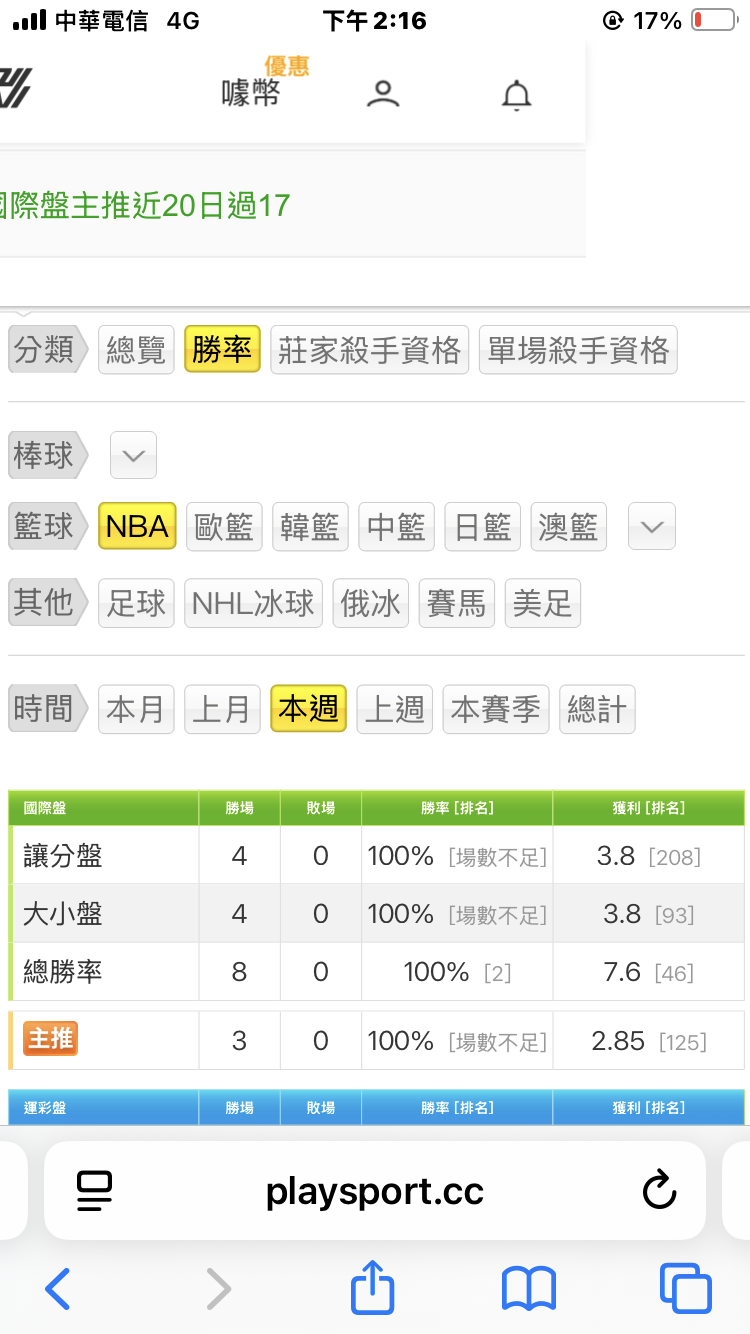Tap the notification bell icon
The height and width of the screenshot is (1334, 750).
[516, 95]
